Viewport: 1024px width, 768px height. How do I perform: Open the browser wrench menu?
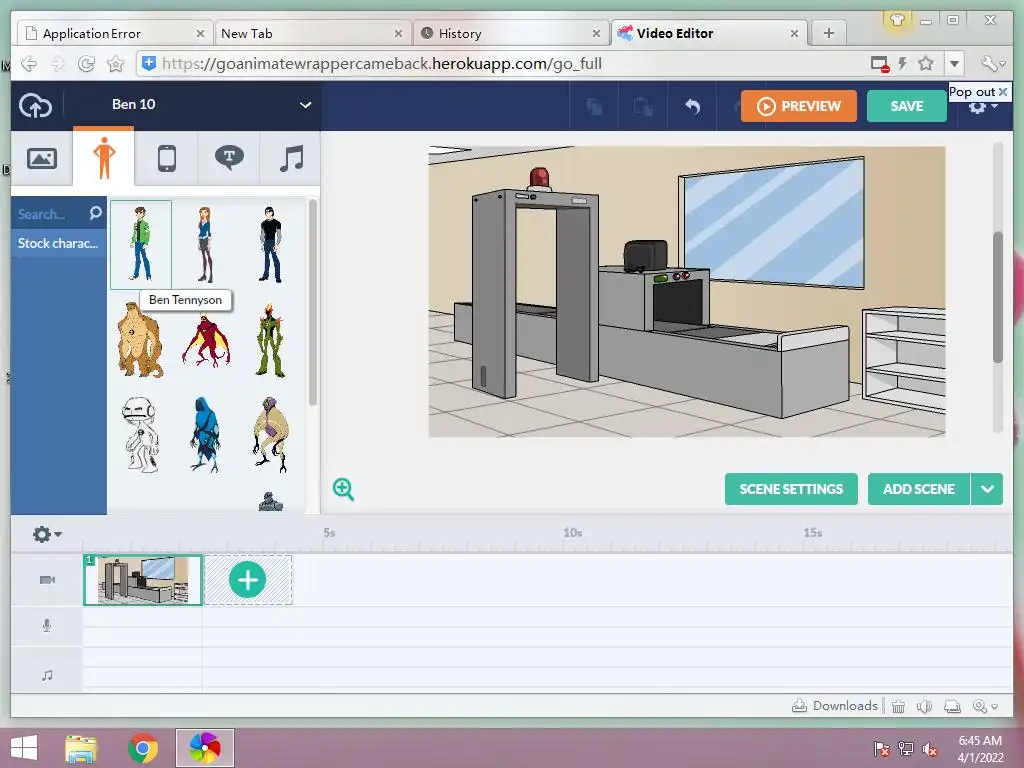coord(992,64)
